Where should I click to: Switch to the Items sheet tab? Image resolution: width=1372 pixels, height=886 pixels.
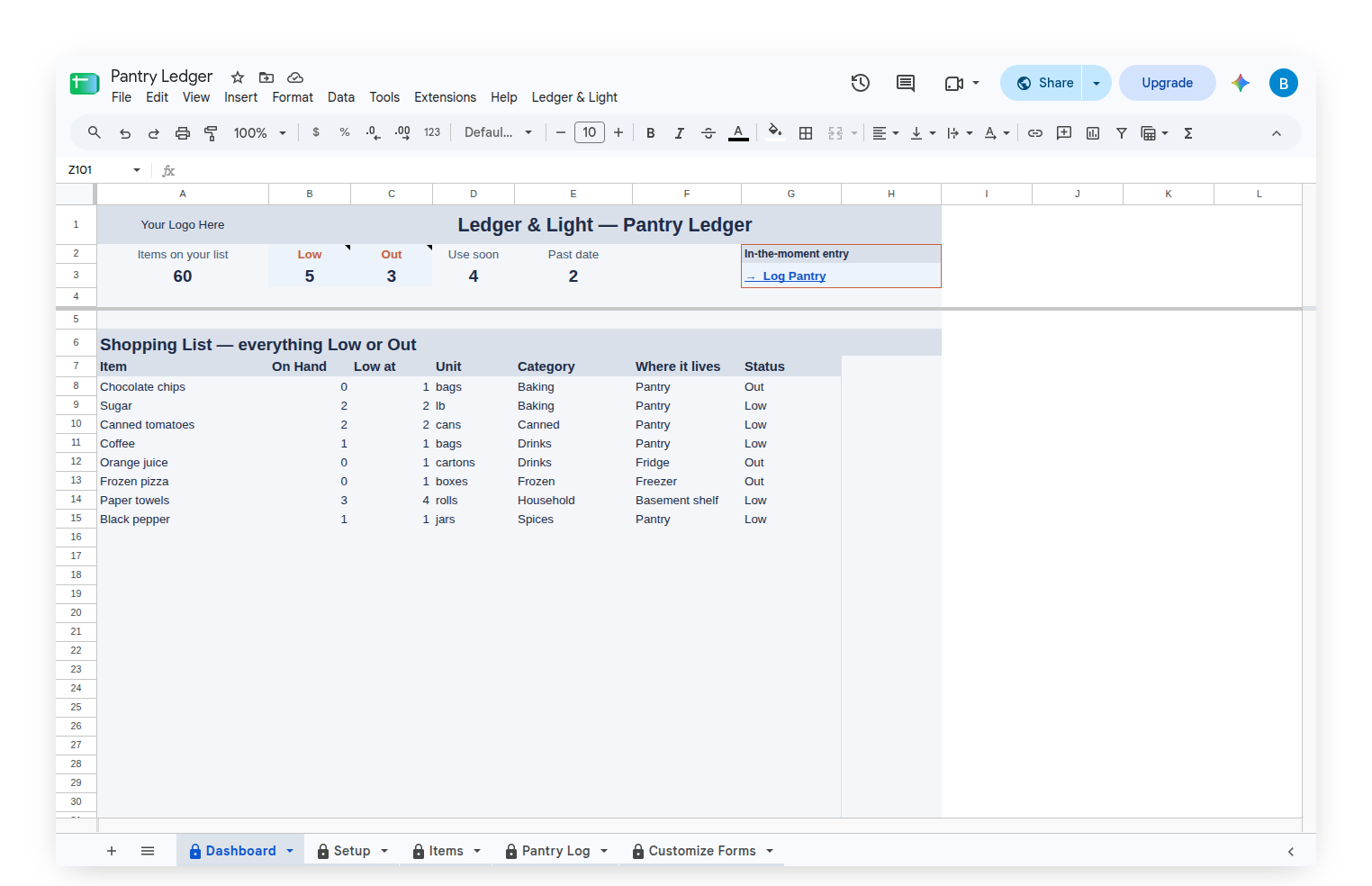pos(446,851)
